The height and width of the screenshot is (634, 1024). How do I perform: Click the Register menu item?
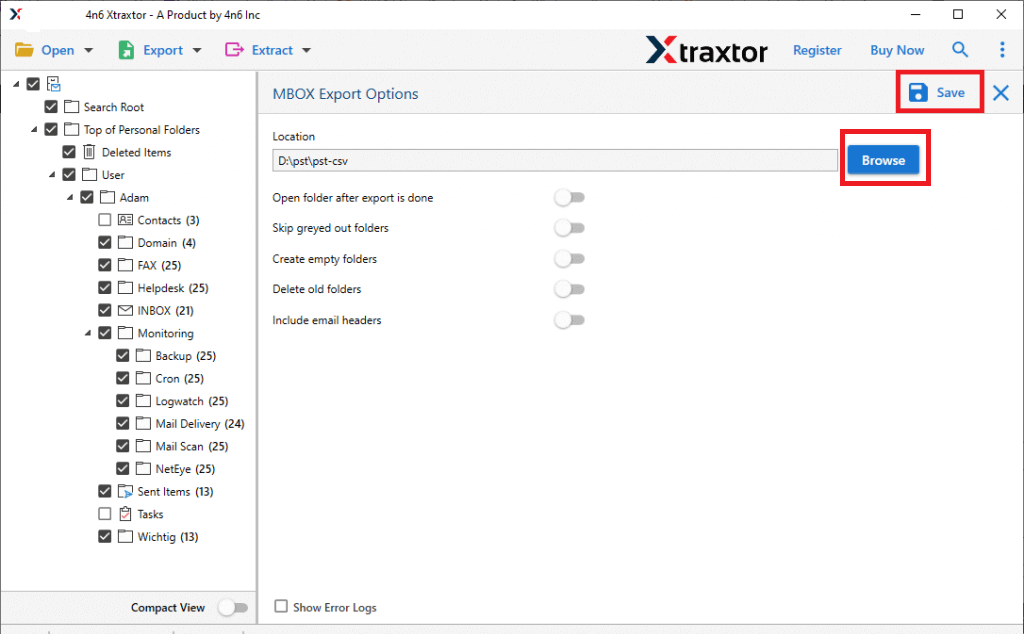coord(817,49)
